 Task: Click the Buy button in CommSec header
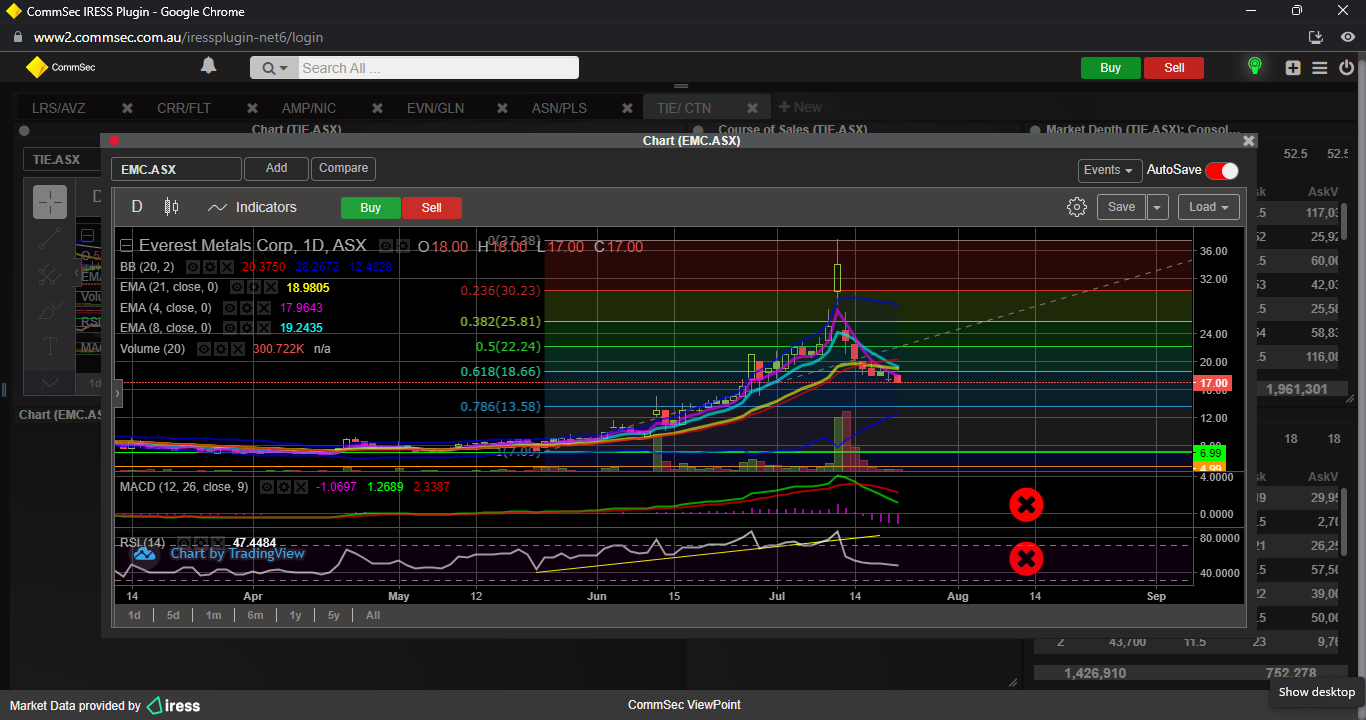1110,68
